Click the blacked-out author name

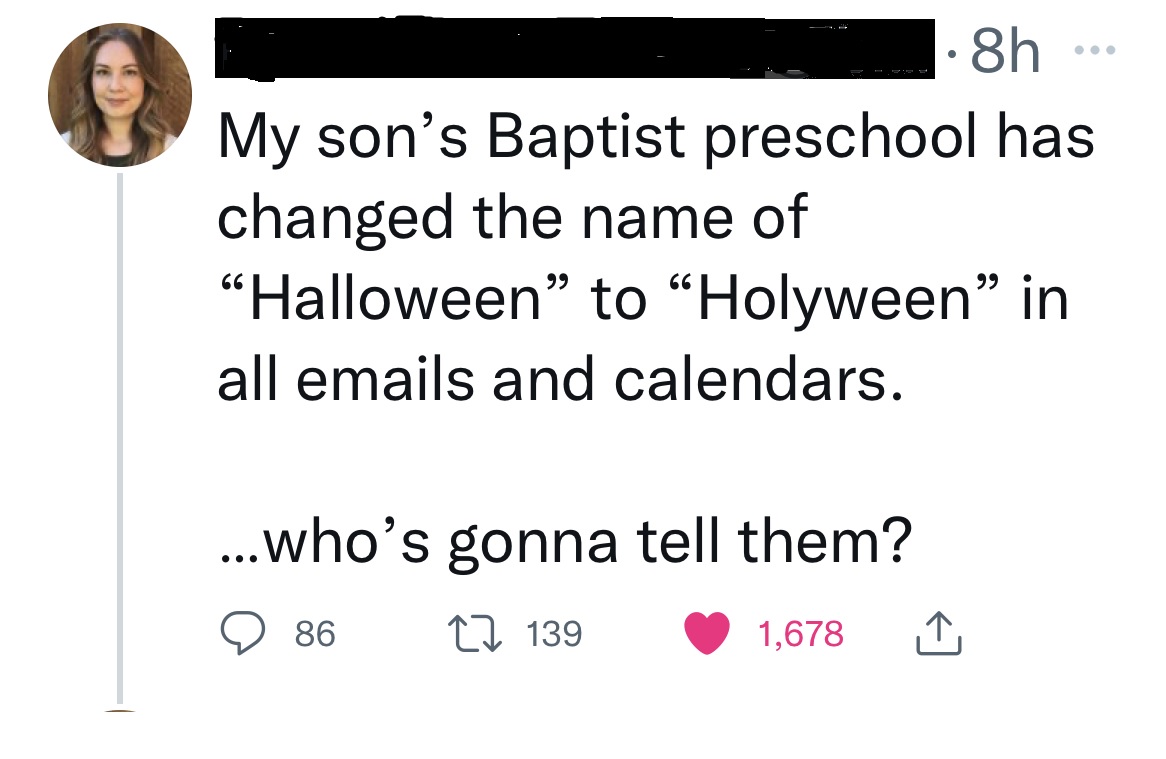tap(575, 48)
